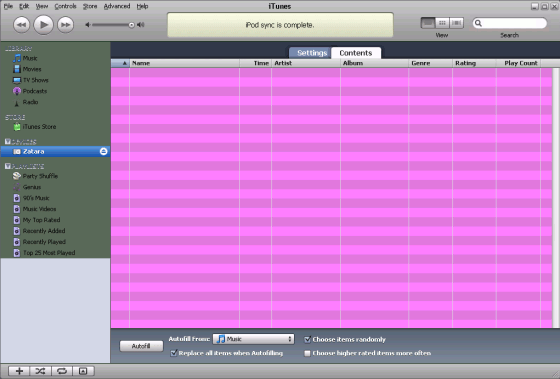Start playback with the Play button
The height and width of the screenshot is (379, 560).
[44, 25]
